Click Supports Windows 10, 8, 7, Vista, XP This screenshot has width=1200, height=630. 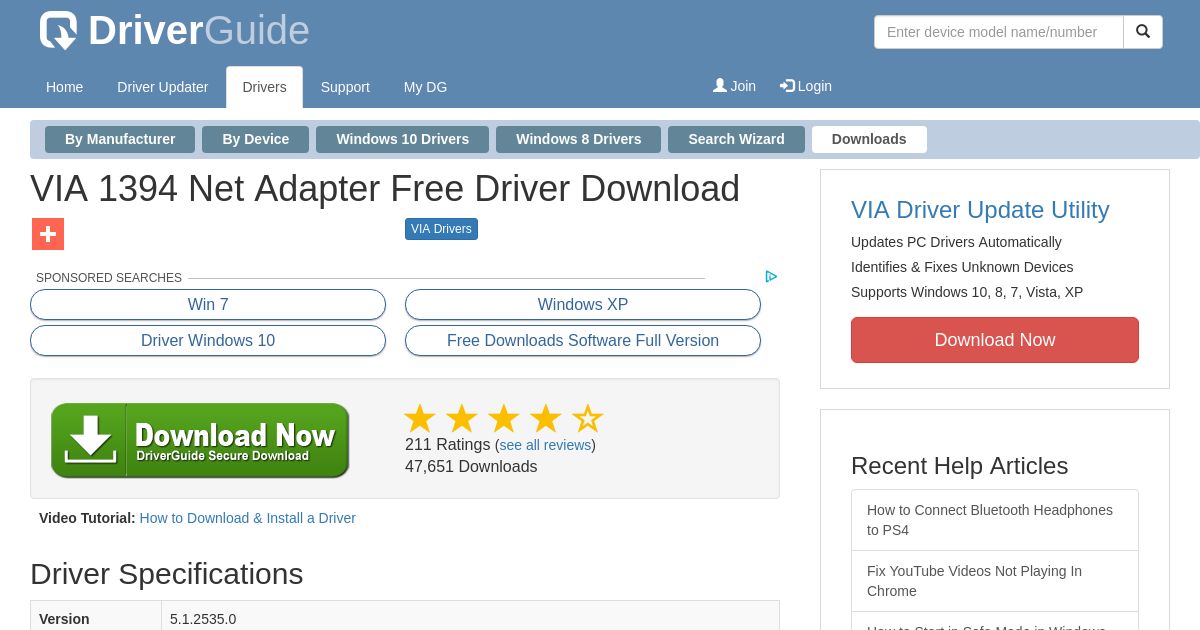967,292
